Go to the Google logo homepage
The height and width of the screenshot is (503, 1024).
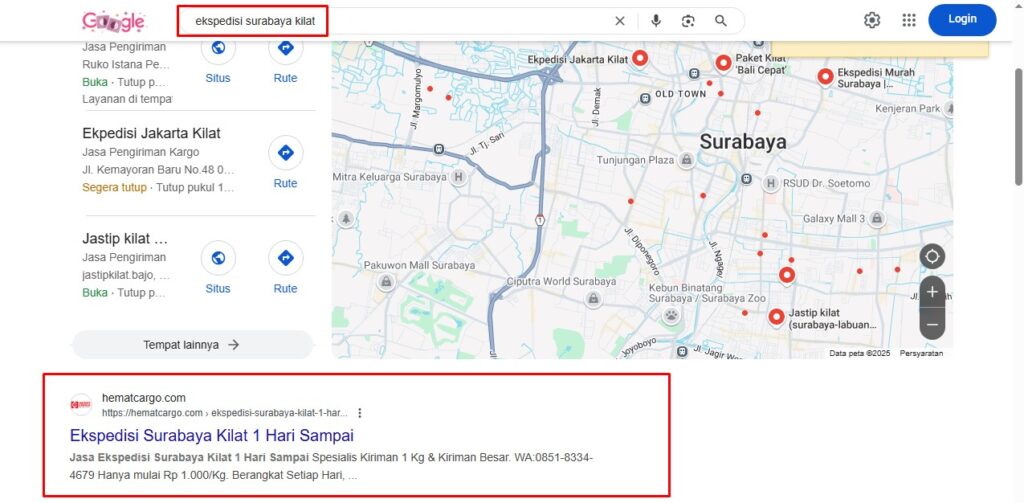113,20
